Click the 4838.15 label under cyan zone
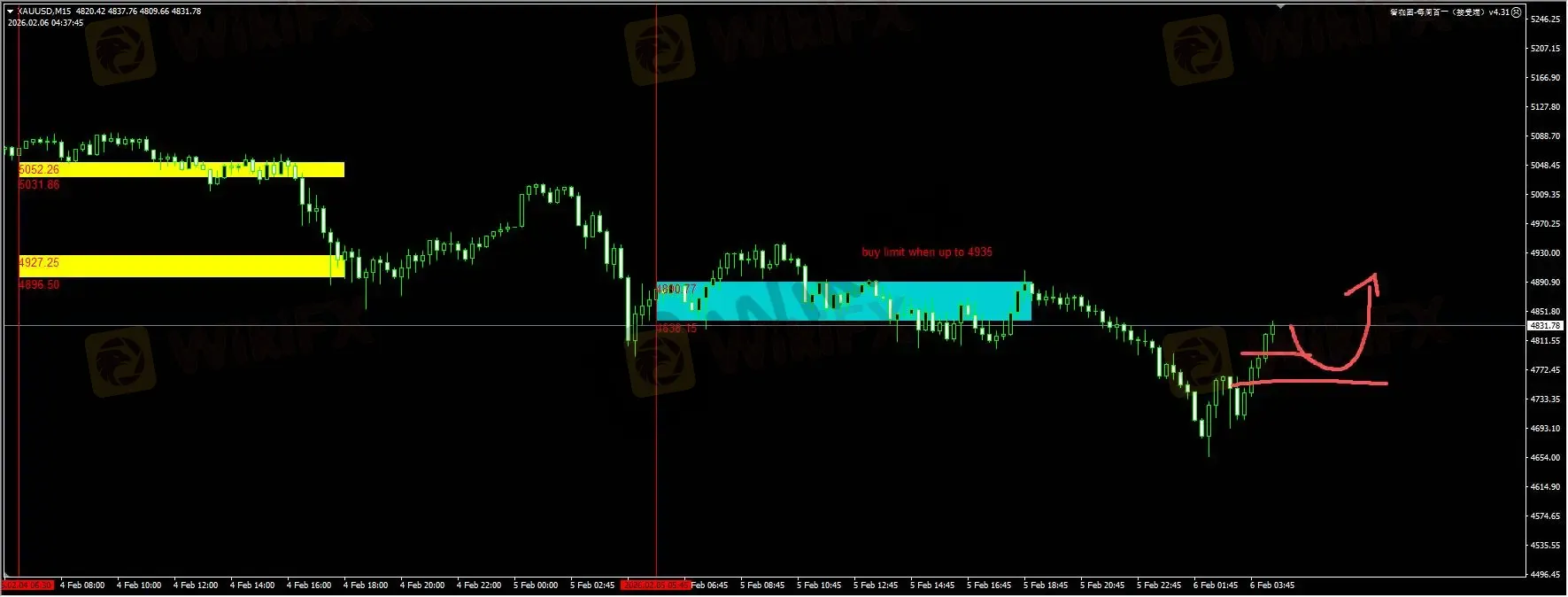The width and height of the screenshot is (1568, 597). coord(676,329)
